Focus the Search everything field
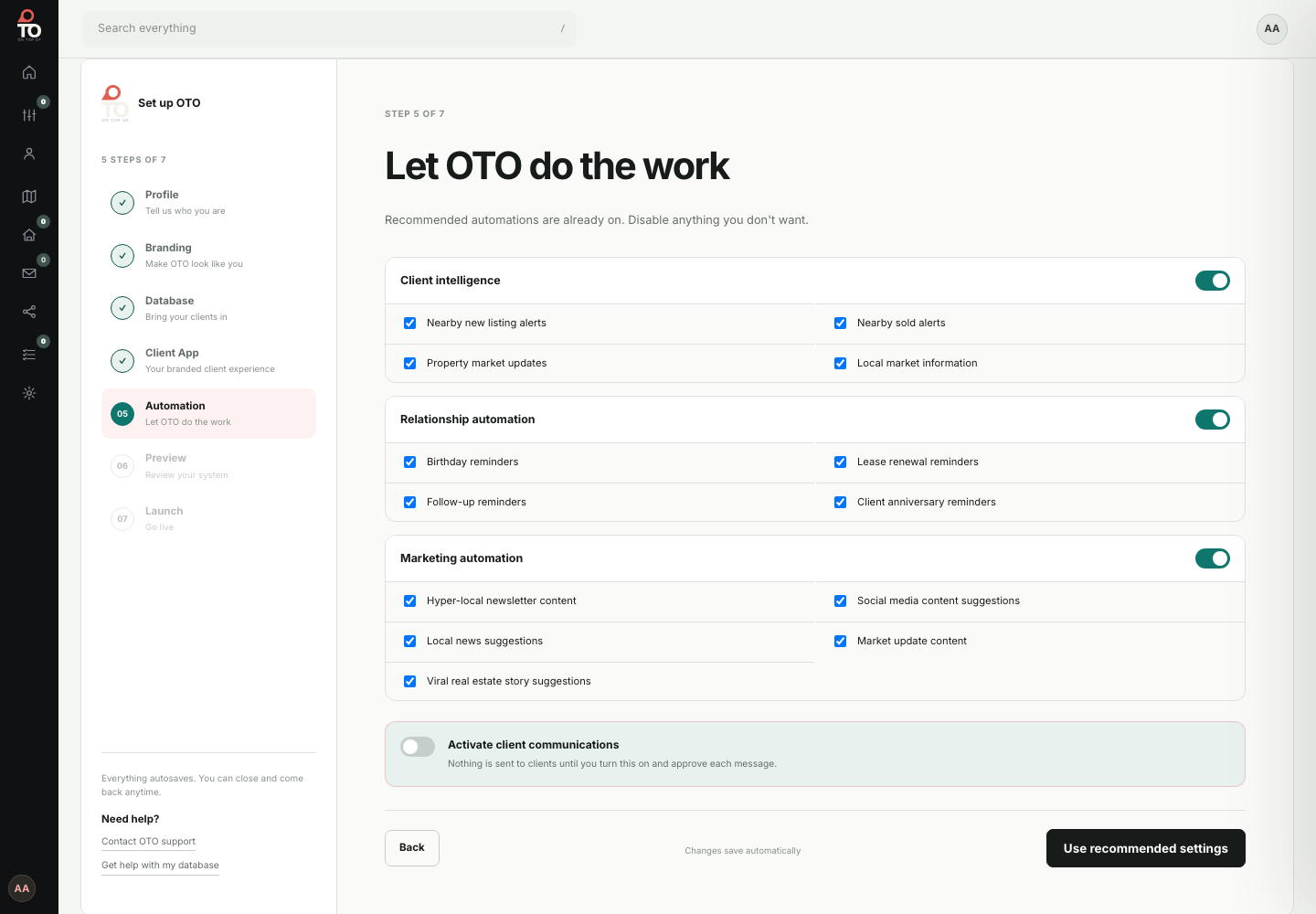Viewport: 1316px width, 914px height. click(330, 28)
